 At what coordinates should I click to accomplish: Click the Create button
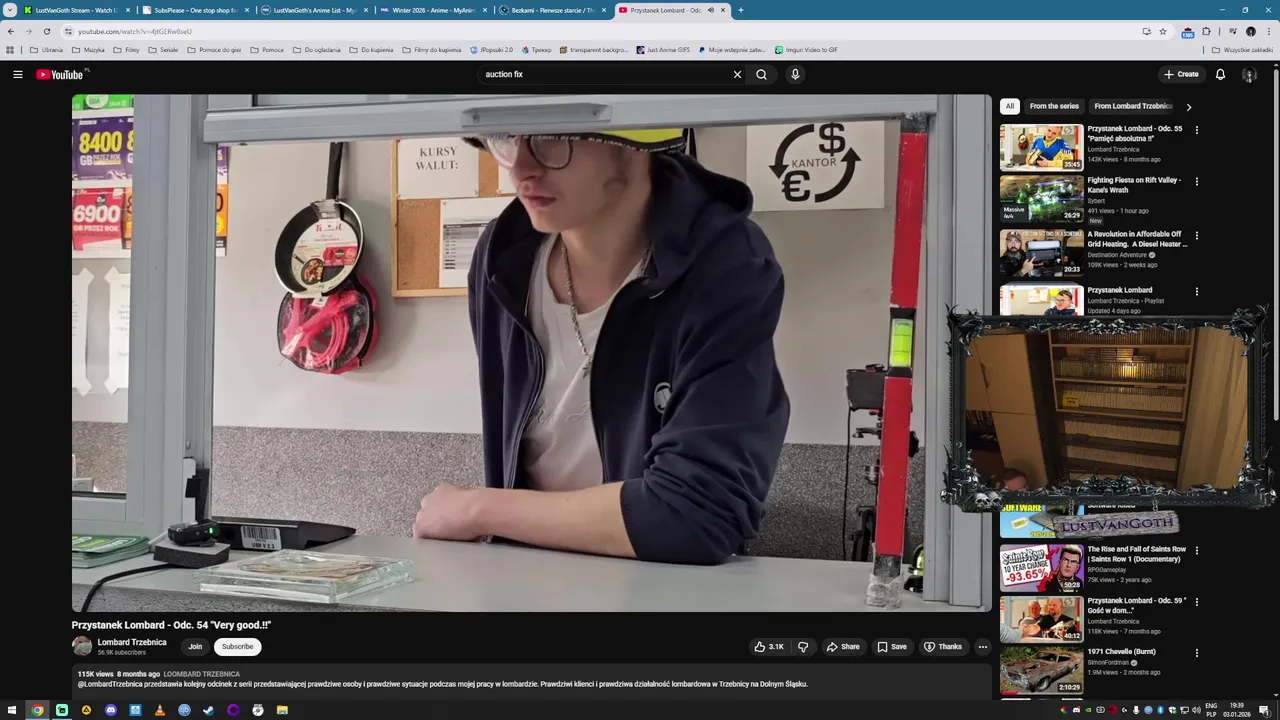coord(1181,74)
